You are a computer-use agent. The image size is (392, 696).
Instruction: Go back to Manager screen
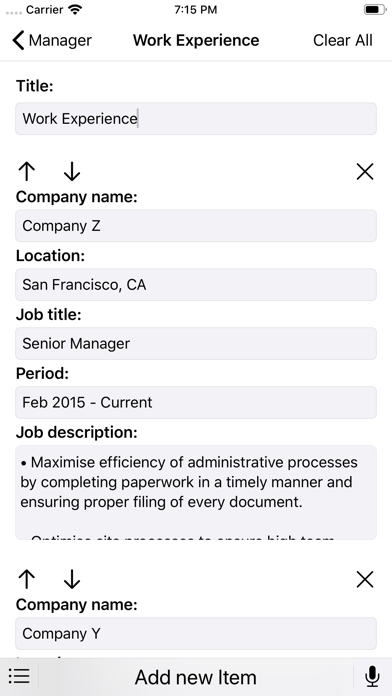coord(52,40)
